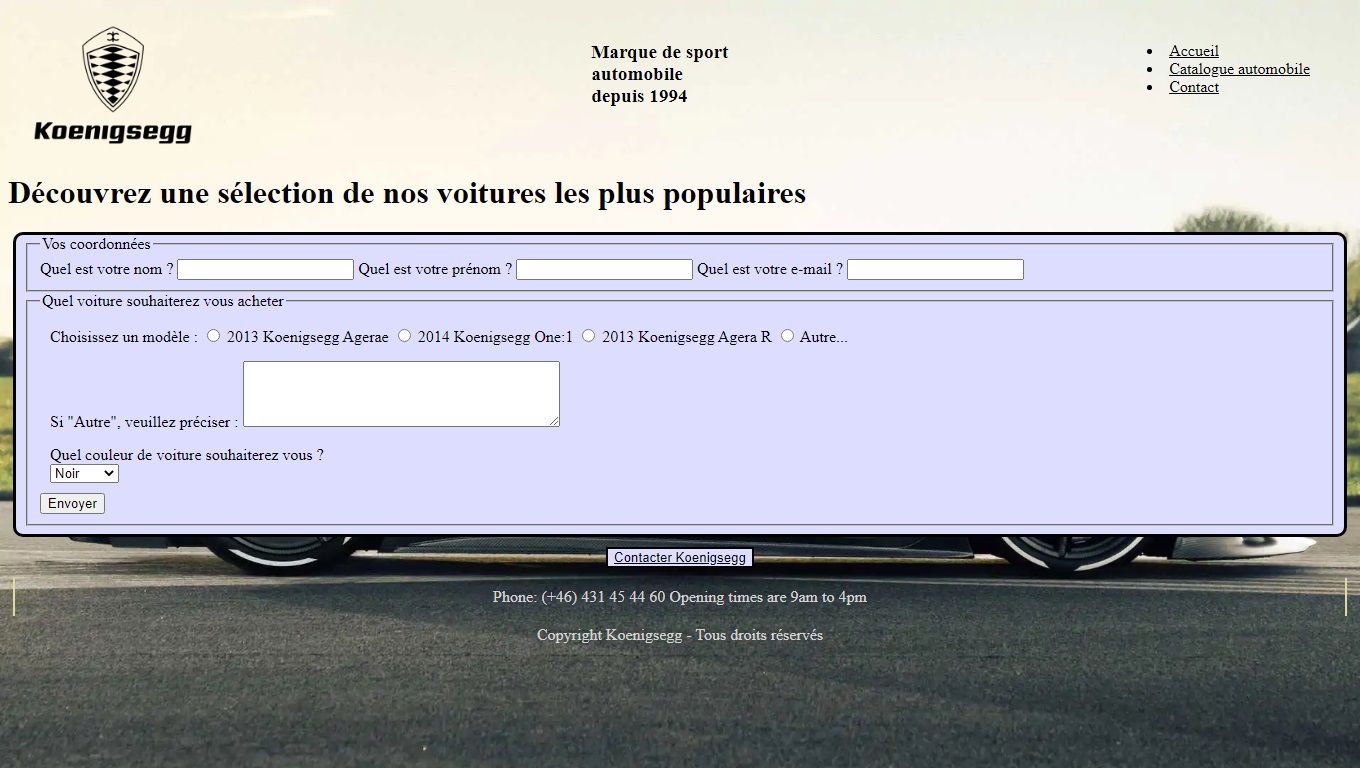The height and width of the screenshot is (768, 1360).
Task: Click the 'Marque de sport automobile' tagline
Action: pyautogui.click(x=659, y=74)
